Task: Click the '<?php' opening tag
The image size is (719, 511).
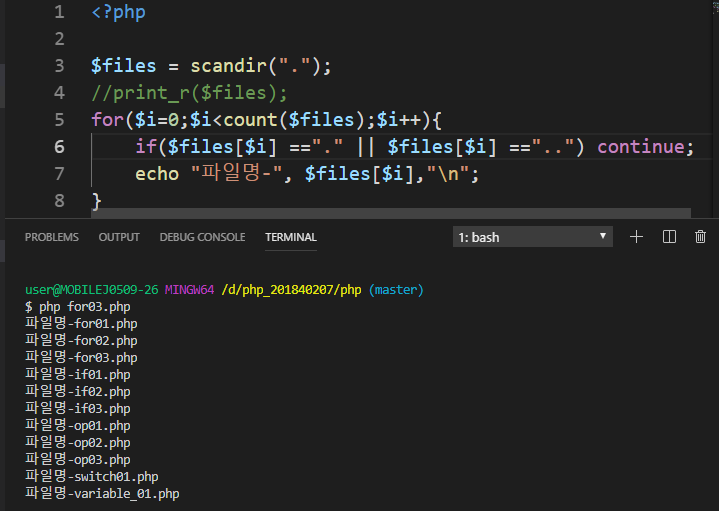Action: click(x=118, y=12)
